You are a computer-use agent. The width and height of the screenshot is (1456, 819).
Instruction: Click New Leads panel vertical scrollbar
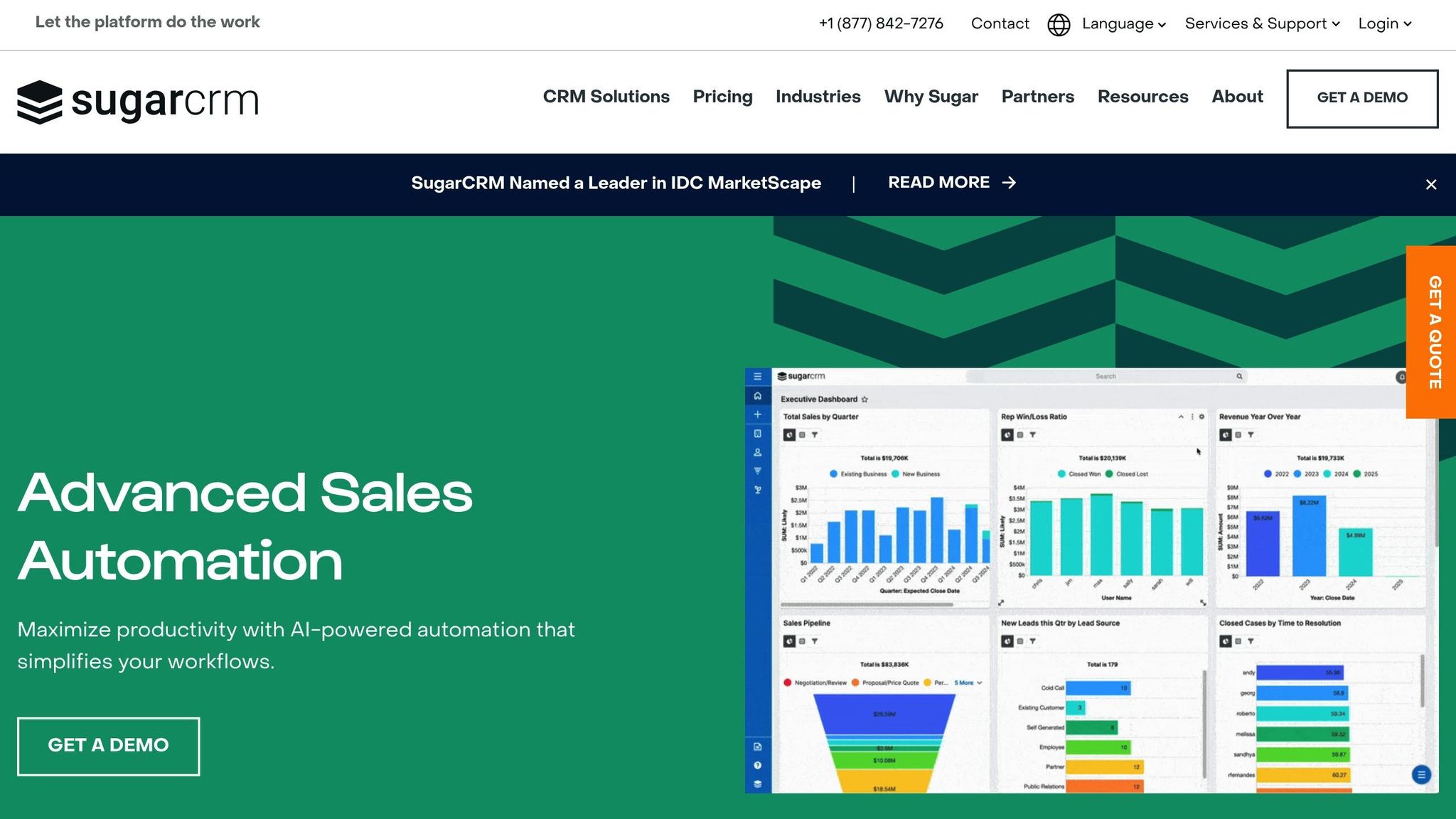point(1204,724)
